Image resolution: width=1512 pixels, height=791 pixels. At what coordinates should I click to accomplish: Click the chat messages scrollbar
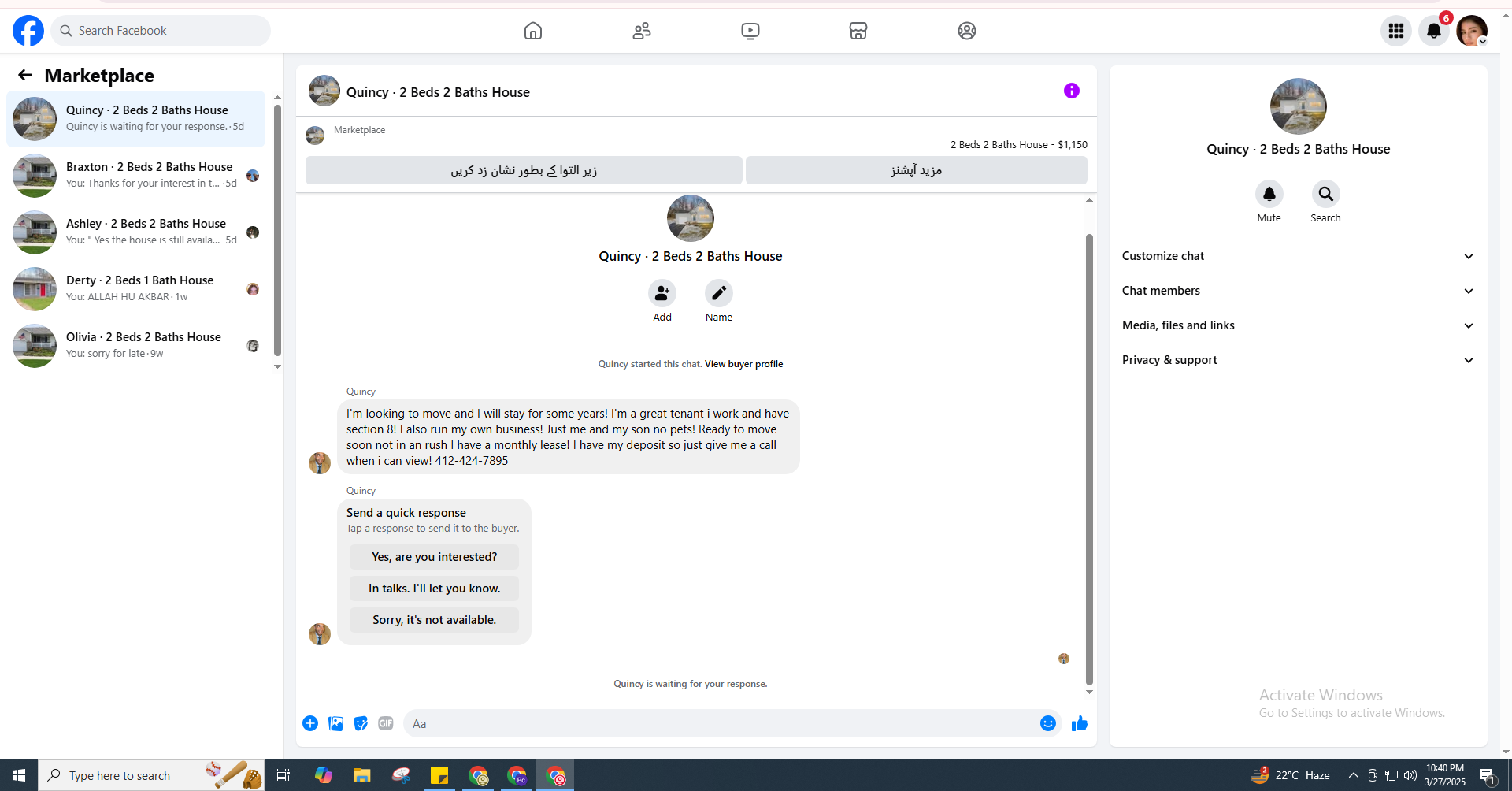1089,459
